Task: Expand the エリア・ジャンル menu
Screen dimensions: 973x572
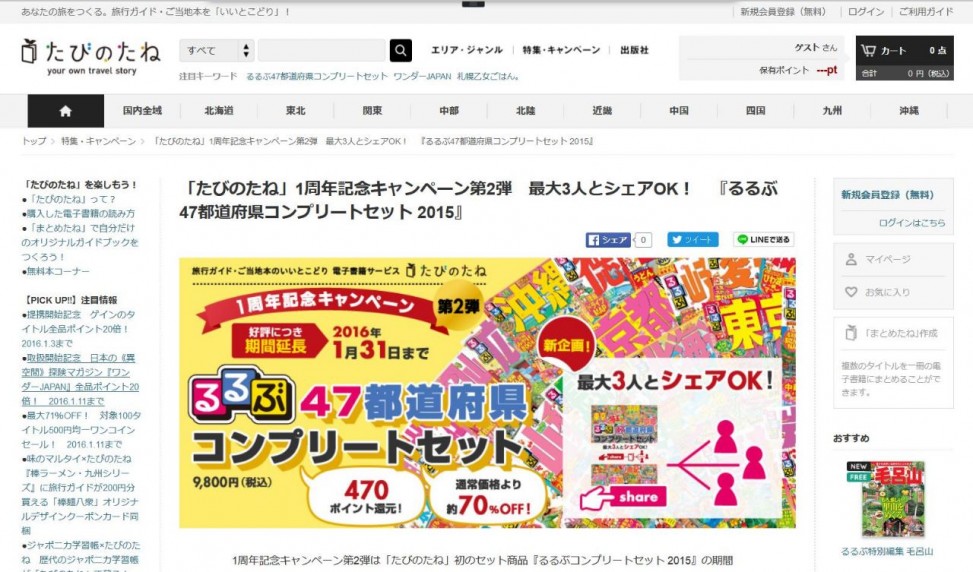Action: pyautogui.click(x=466, y=51)
